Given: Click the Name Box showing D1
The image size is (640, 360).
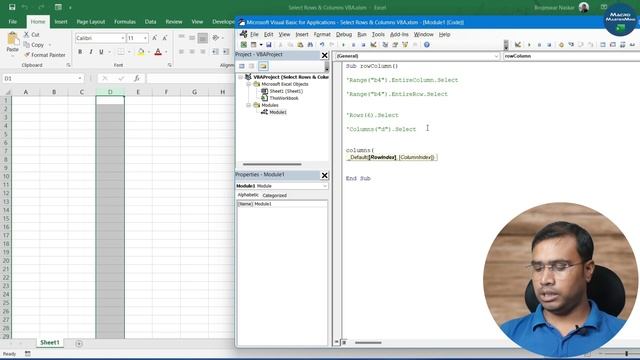Looking at the screenshot, I should click(x=39, y=78).
